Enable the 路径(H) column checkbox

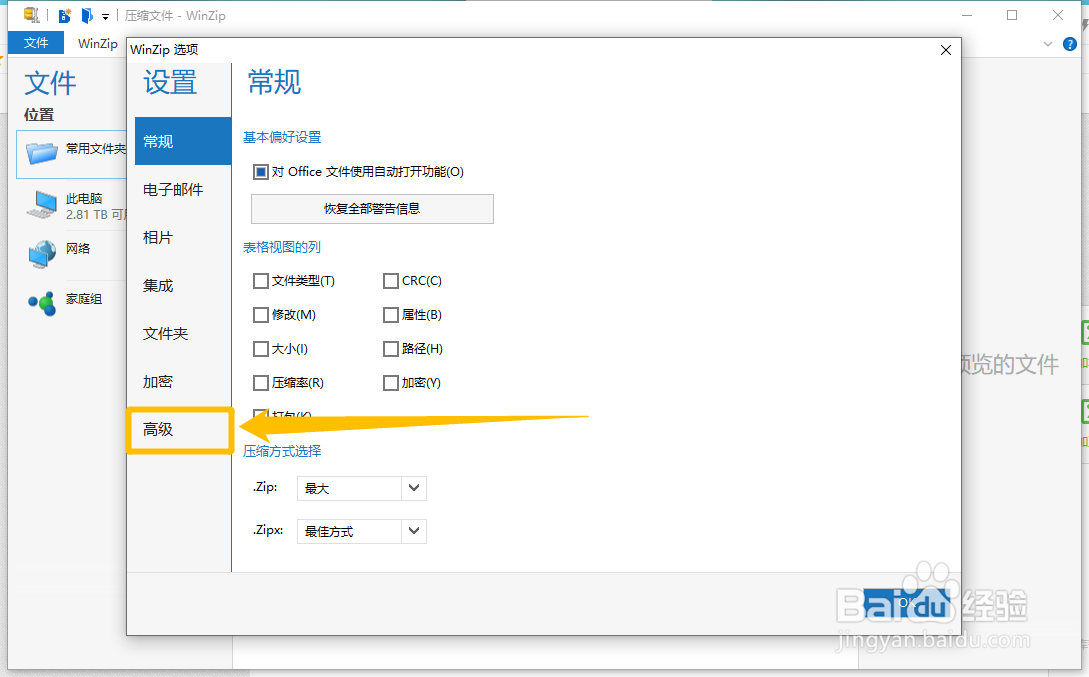pos(390,349)
